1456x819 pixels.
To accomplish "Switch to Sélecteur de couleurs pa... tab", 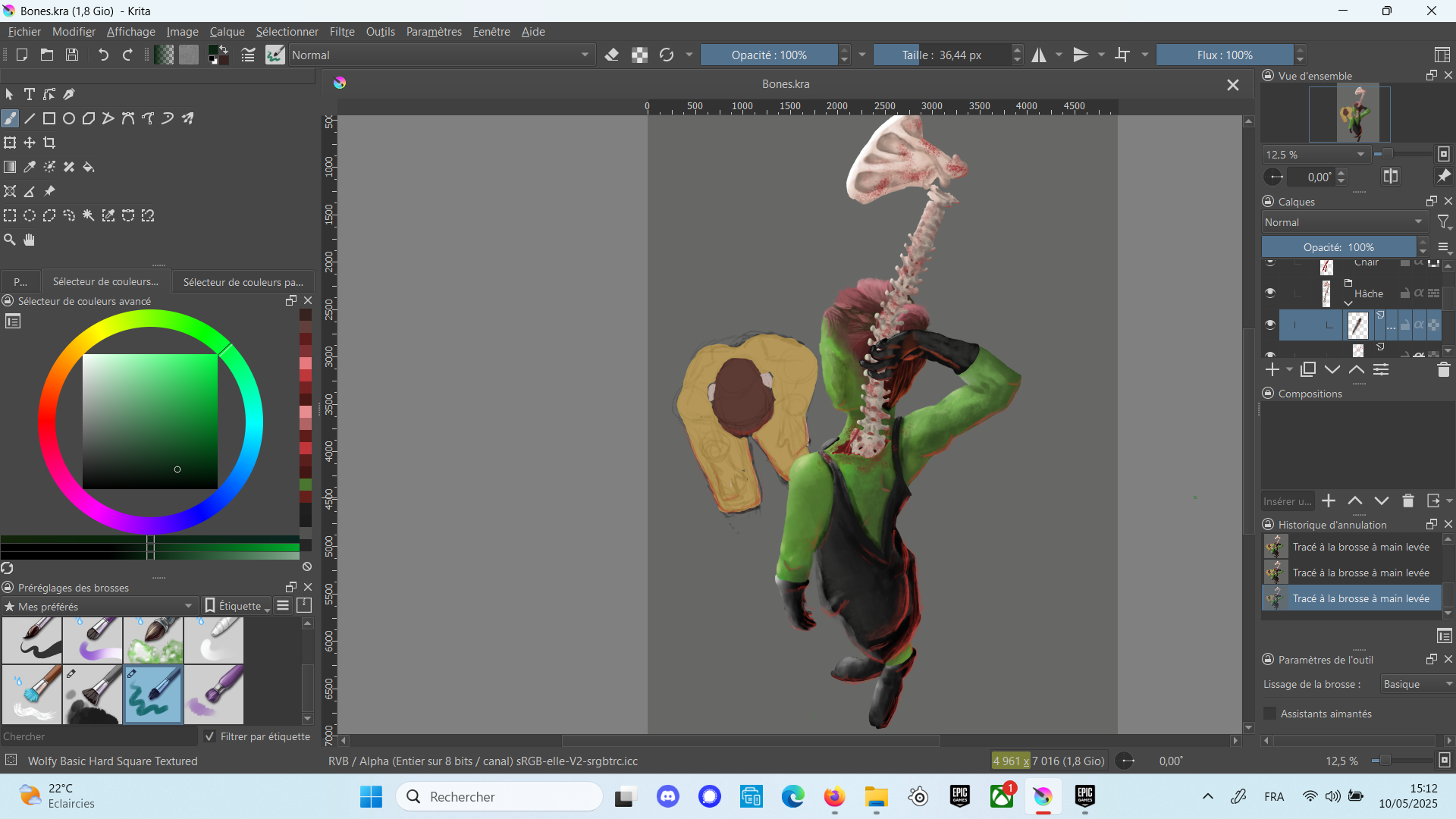I will (243, 282).
